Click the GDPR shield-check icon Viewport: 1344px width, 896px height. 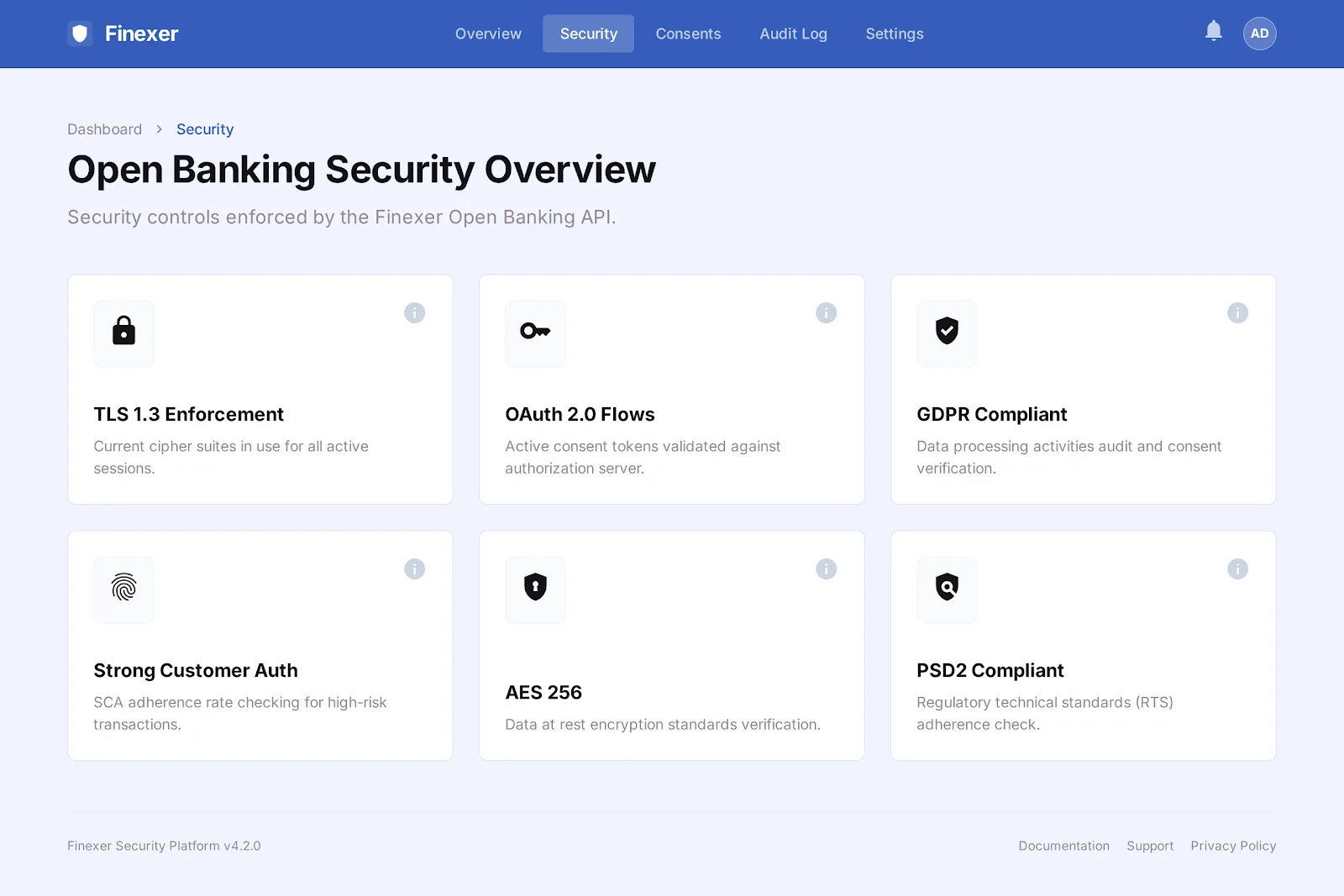click(x=947, y=333)
